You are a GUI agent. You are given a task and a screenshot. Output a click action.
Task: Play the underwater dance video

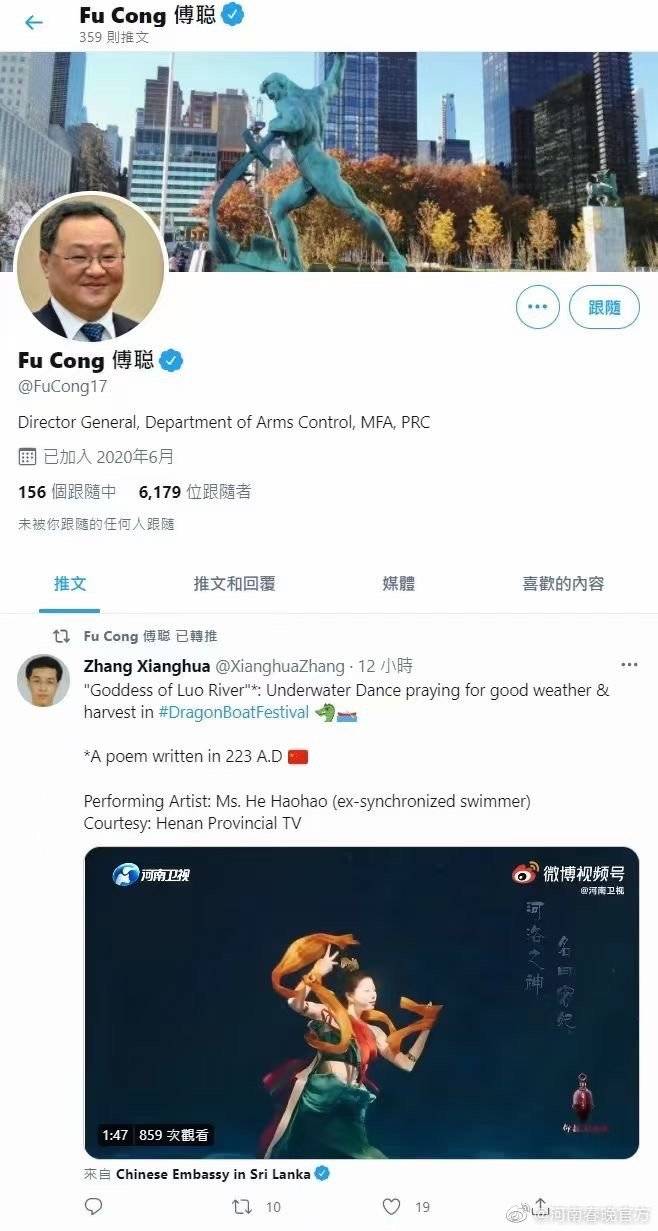(361, 1003)
